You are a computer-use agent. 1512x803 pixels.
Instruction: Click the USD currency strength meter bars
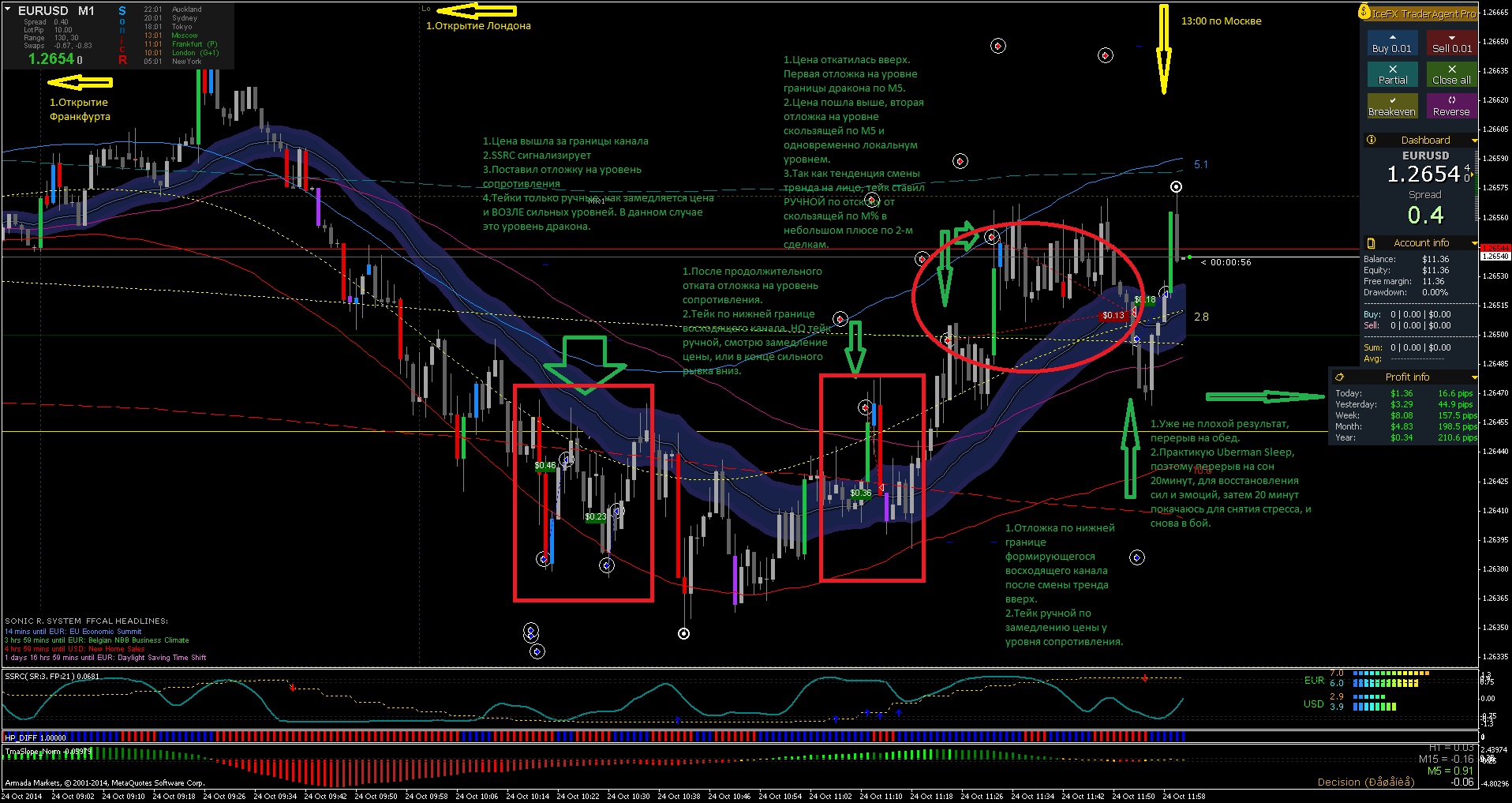click(1375, 703)
